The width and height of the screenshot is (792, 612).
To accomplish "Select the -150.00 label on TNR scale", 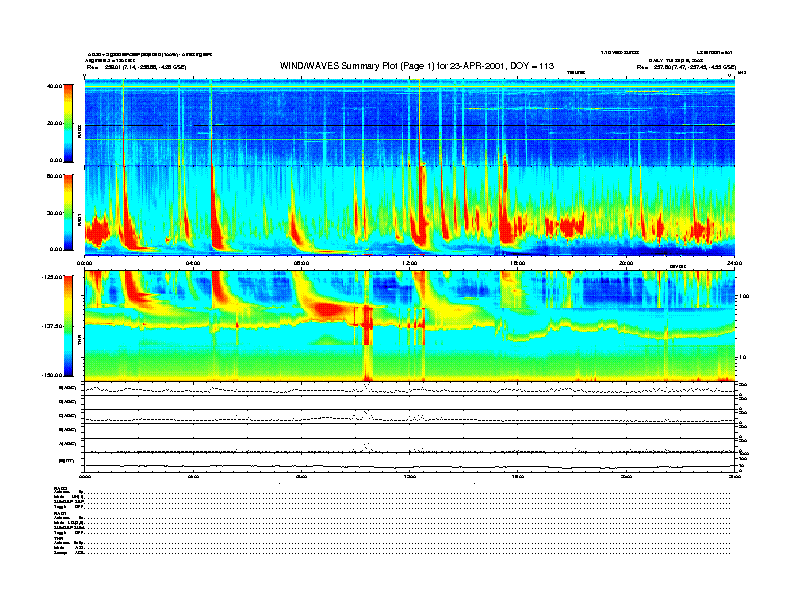I will pos(52,375).
